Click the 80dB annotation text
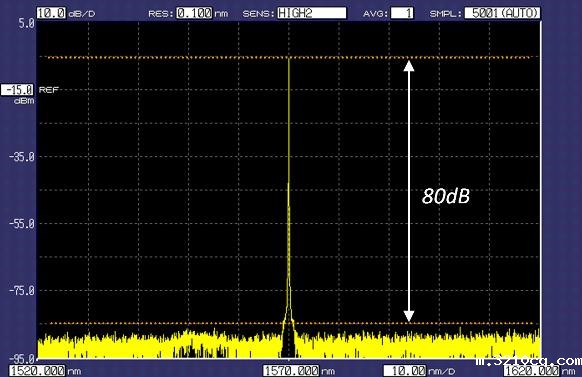 click(446, 196)
